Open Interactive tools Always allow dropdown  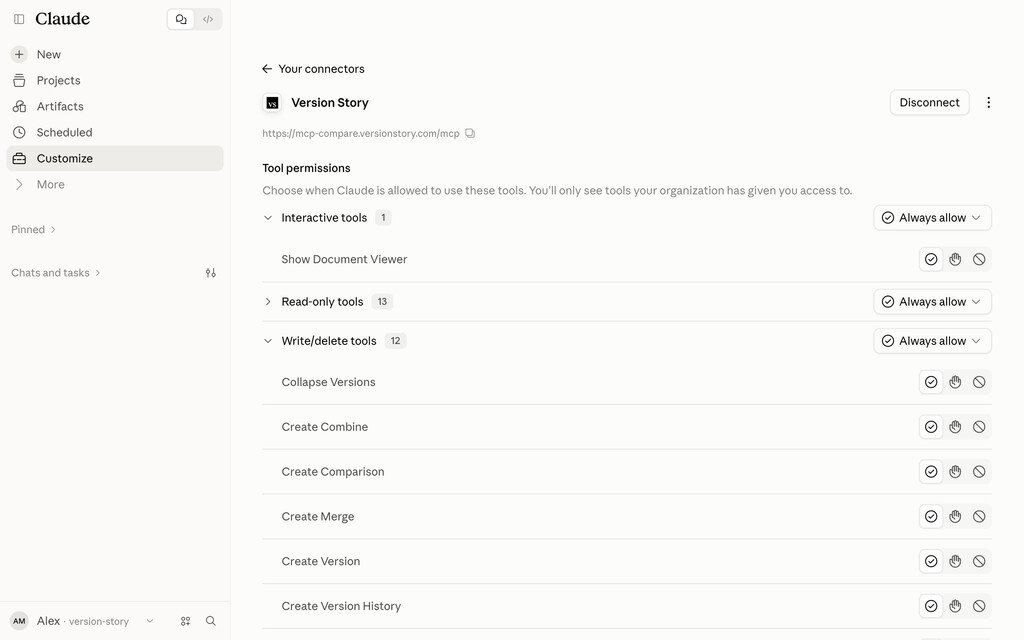tap(932, 218)
